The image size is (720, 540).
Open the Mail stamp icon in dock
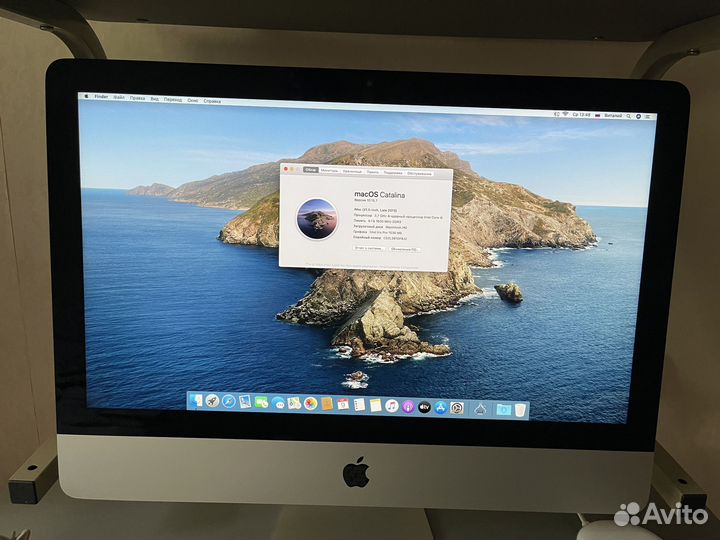(x=245, y=402)
